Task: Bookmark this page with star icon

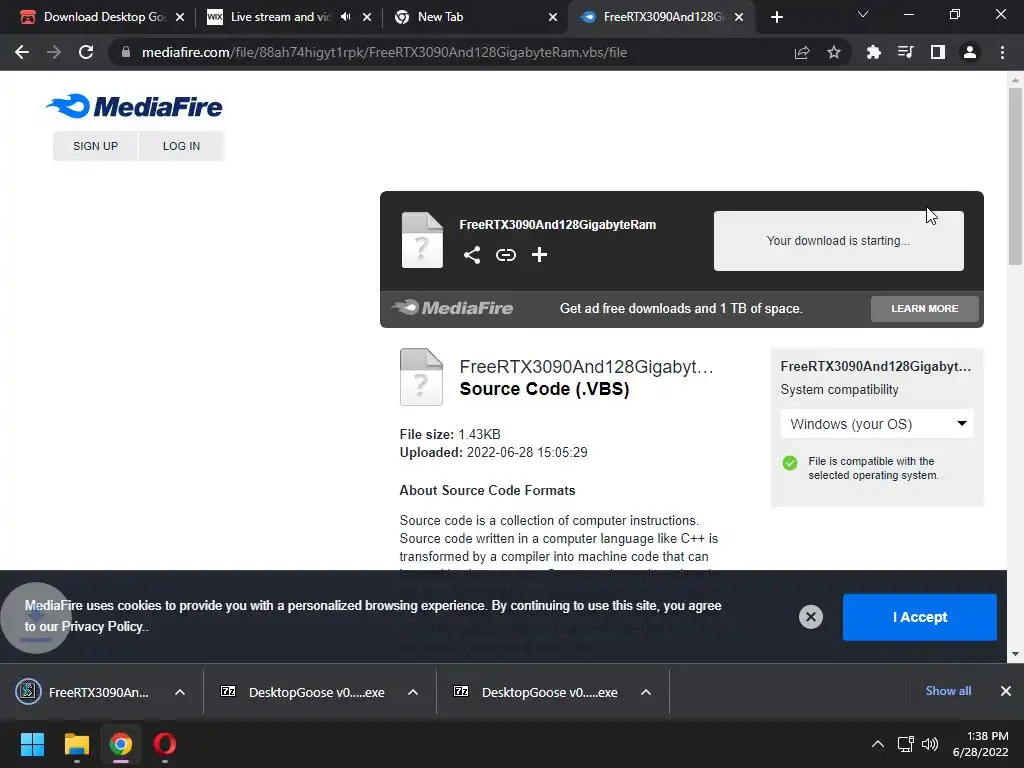Action: (x=834, y=52)
